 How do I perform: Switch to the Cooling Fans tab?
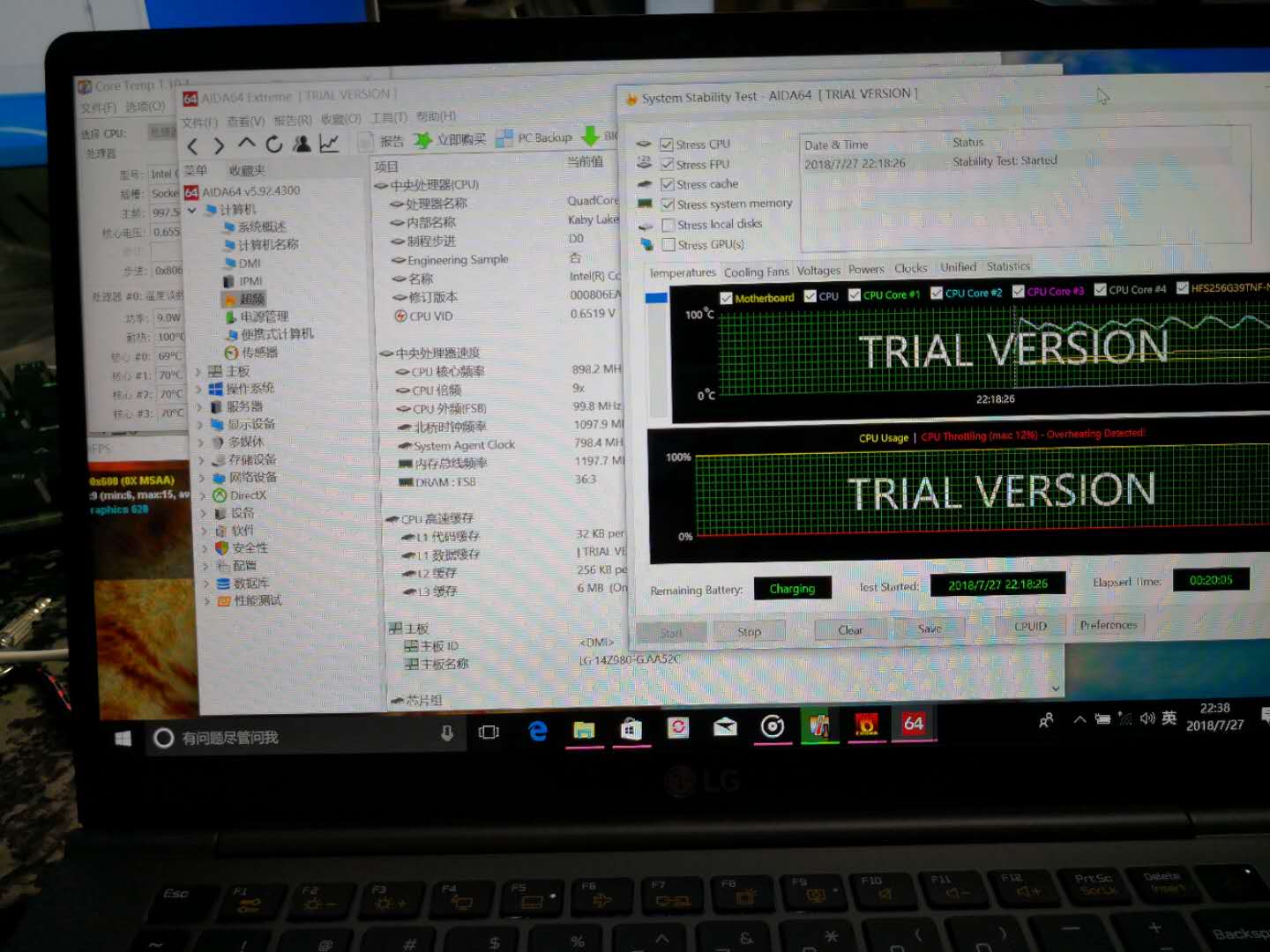point(756,272)
